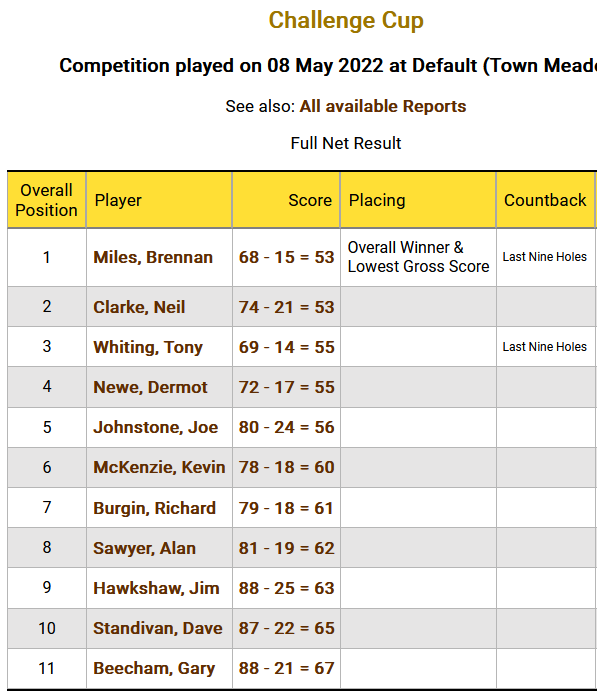The width and height of the screenshot is (597, 699).
Task: Click the Challenge Cup page title
Action: (346, 21)
